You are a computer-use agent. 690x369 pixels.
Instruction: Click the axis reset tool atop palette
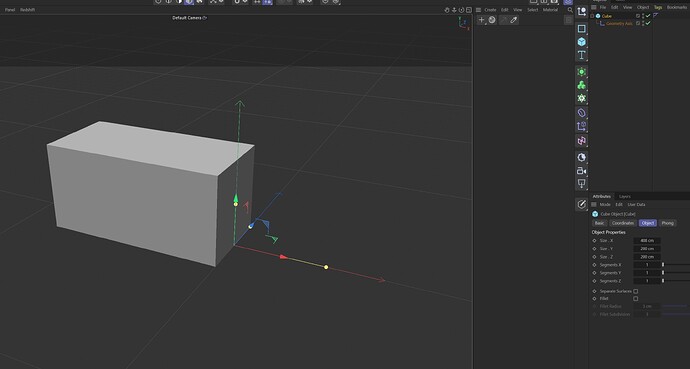581,12
